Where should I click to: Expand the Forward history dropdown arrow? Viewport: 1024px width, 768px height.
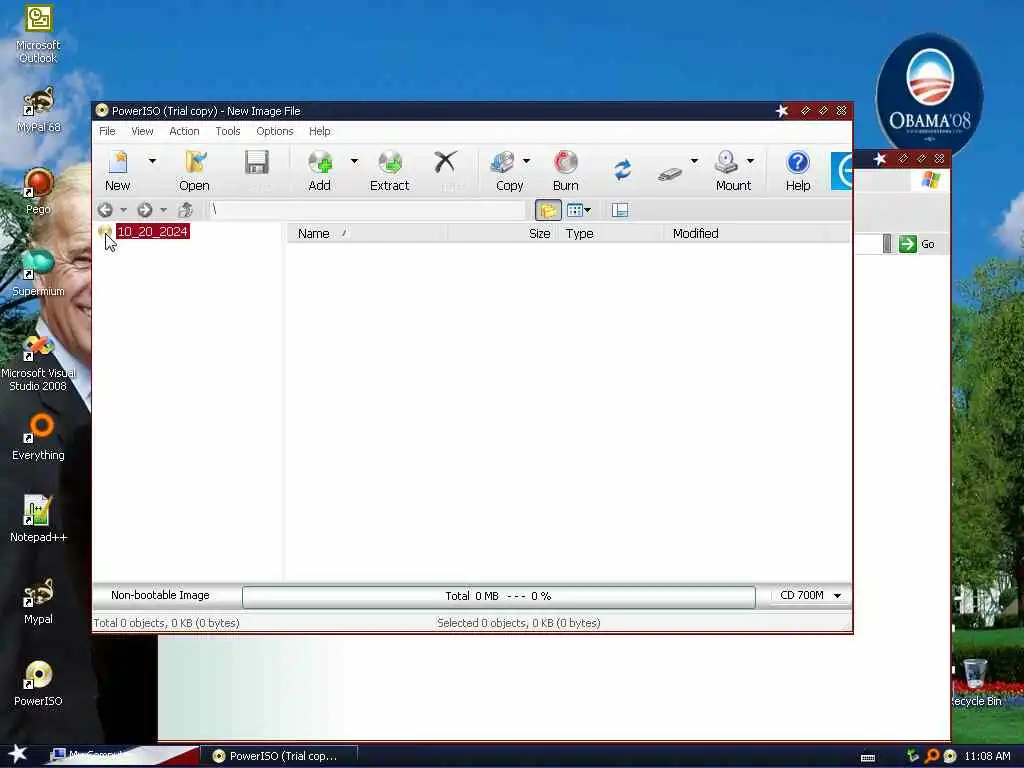pyautogui.click(x=163, y=210)
